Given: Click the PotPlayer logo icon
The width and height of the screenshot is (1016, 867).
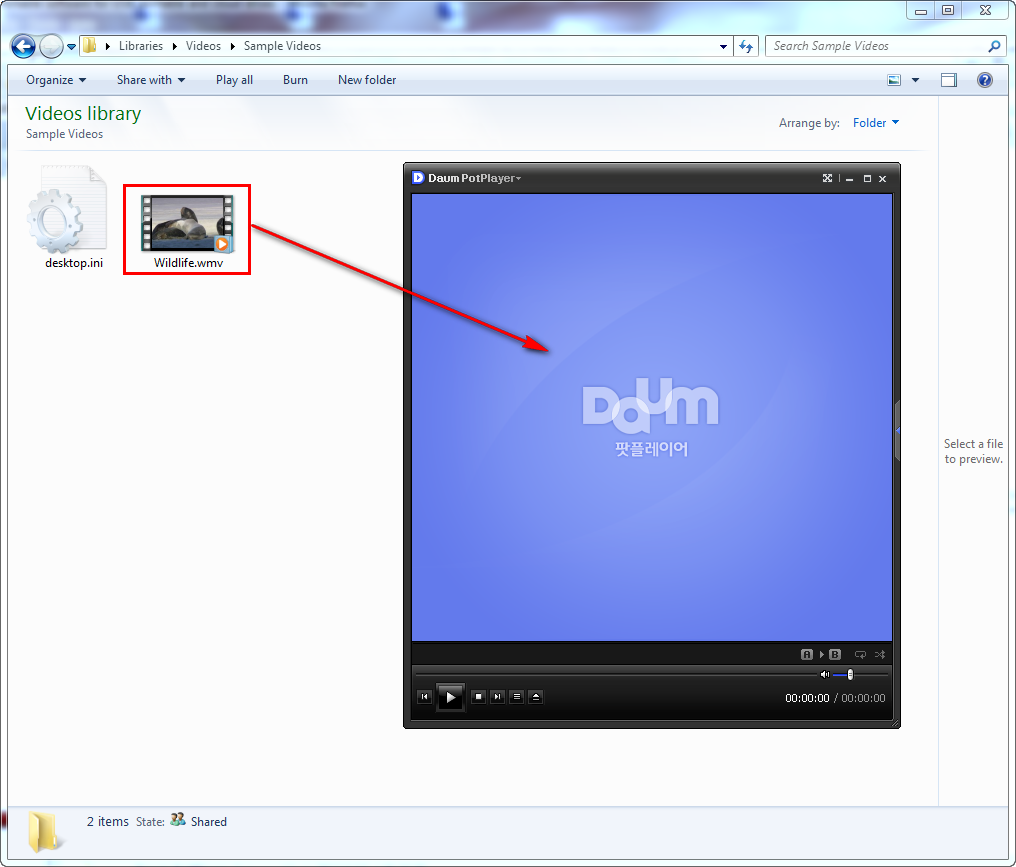Looking at the screenshot, I should click(x=418, y=178).
